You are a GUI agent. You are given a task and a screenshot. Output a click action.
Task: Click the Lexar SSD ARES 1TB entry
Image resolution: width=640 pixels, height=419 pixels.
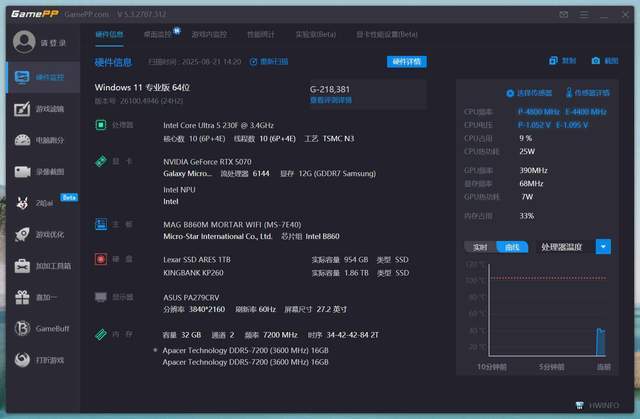pyautogui.click(x=197, y=259)
